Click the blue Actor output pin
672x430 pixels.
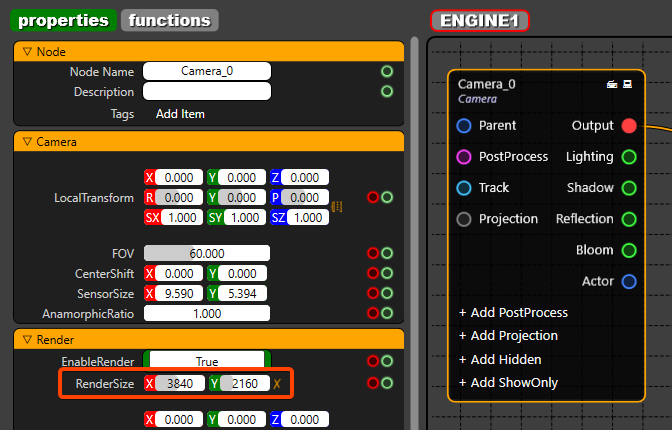pyautogui.click(x=628, y=281)
